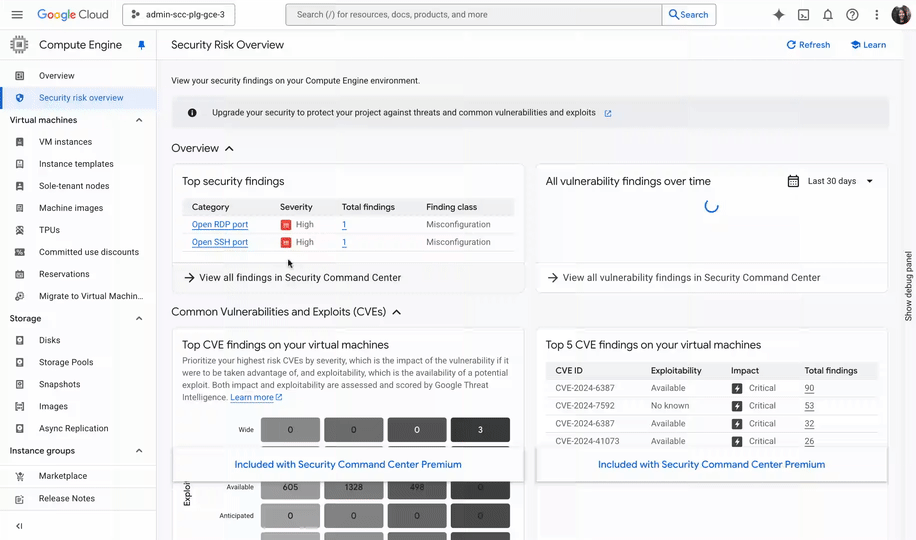This screenshot has width=916, height=540.
Task: Click the Refresh button
Action: pyautogui.click(x=808, y=45)
